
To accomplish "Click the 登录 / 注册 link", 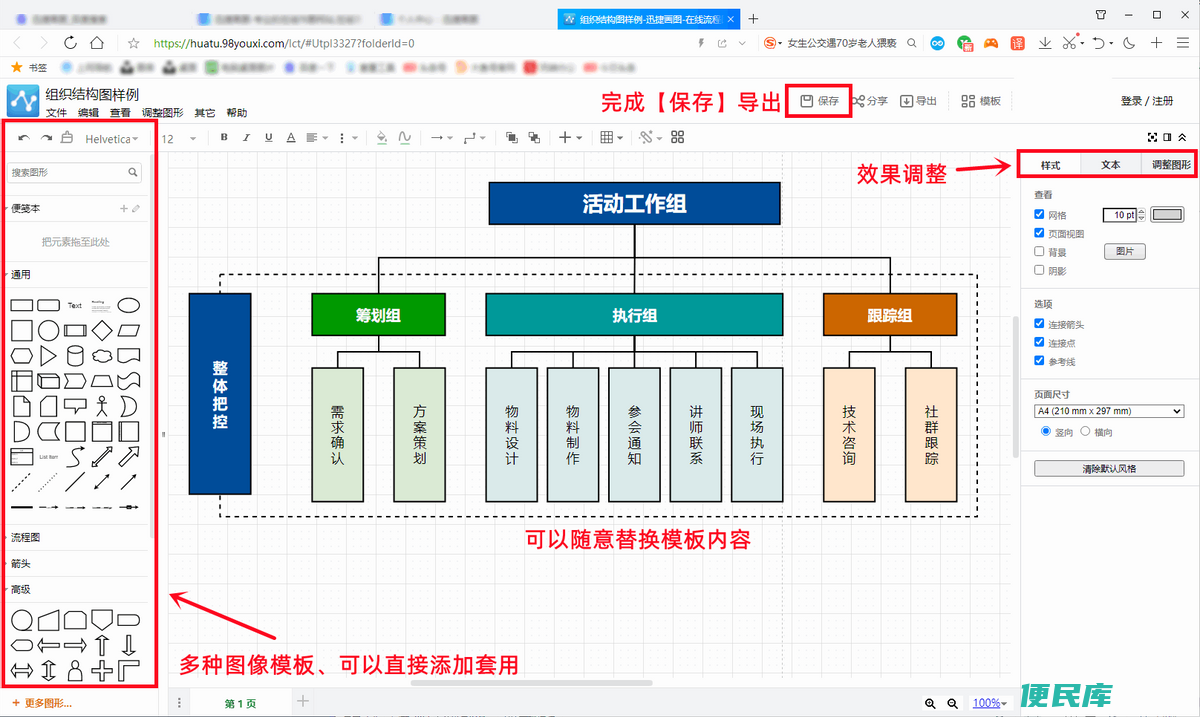I will (1147, 101).
